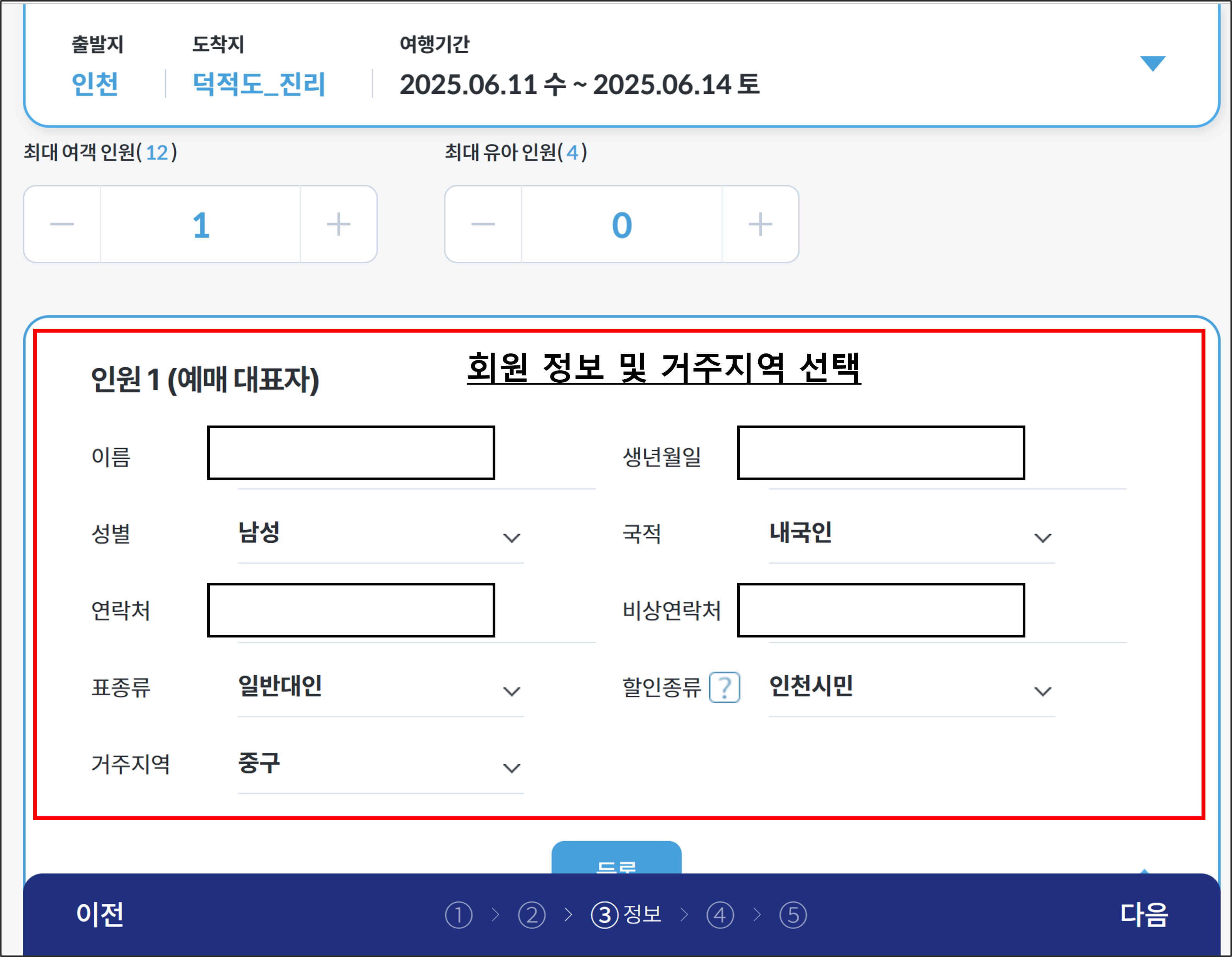This screenshot has height=957, width=1232.
Task: Go to step 4 in progress bar
Action: [720, 915]
